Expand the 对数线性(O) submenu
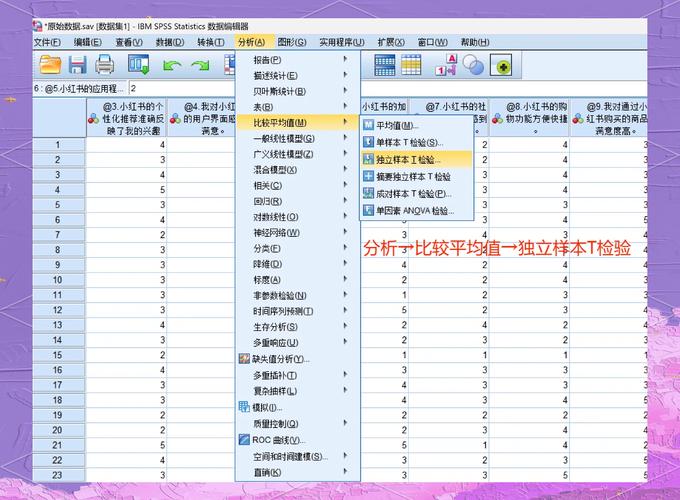This screenshot has width=680, height=500. pyautogui.click(x=298, y=217)
